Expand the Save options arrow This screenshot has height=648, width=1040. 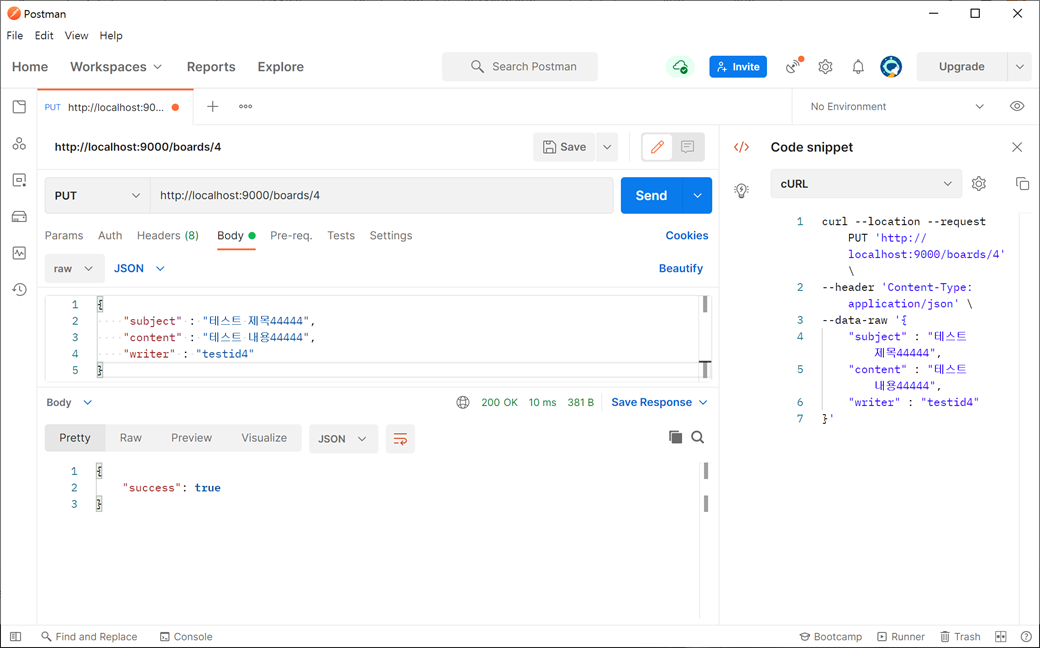click(x=607, y=147)
